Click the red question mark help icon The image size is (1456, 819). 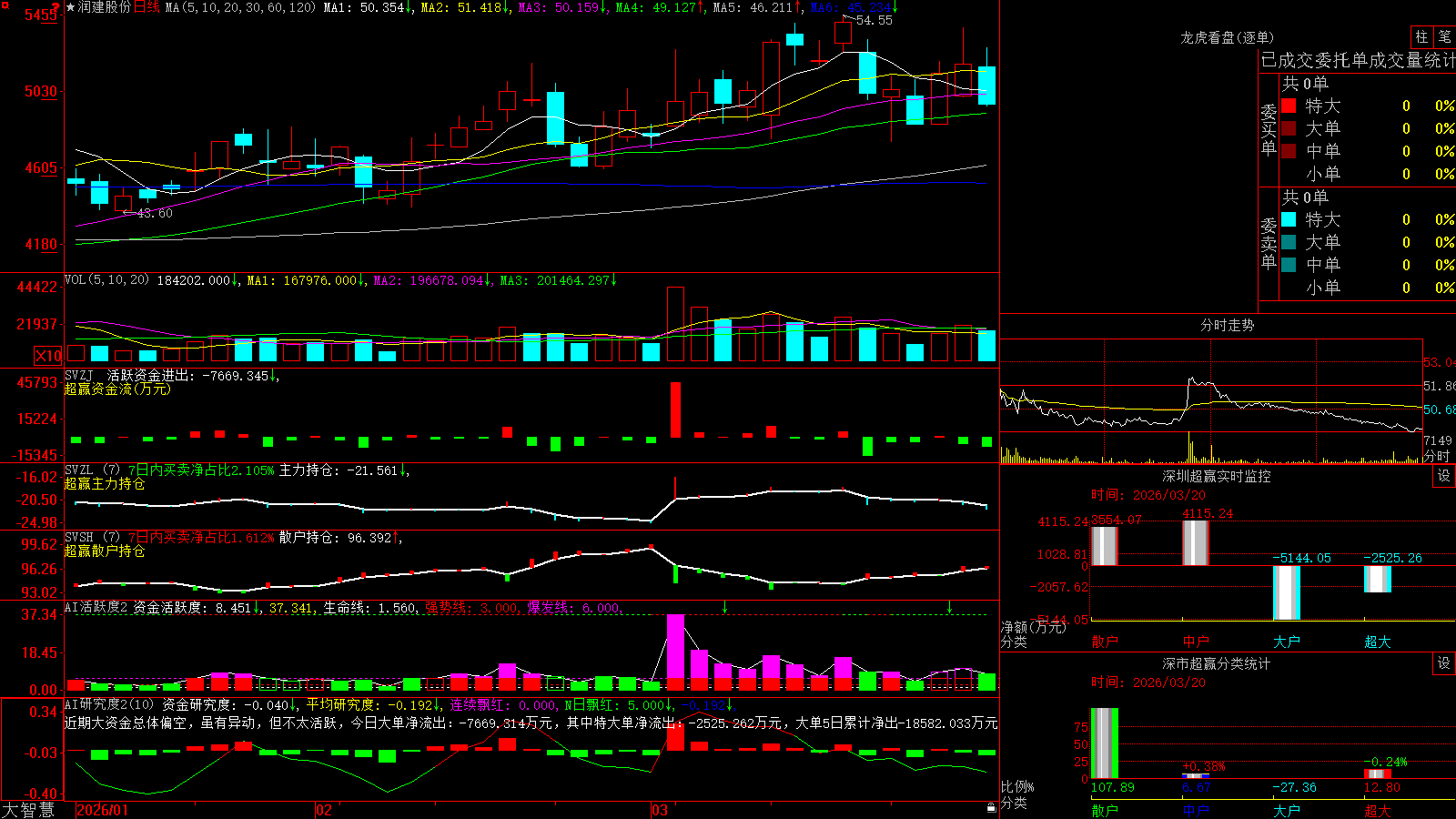[x=56, y=7]
